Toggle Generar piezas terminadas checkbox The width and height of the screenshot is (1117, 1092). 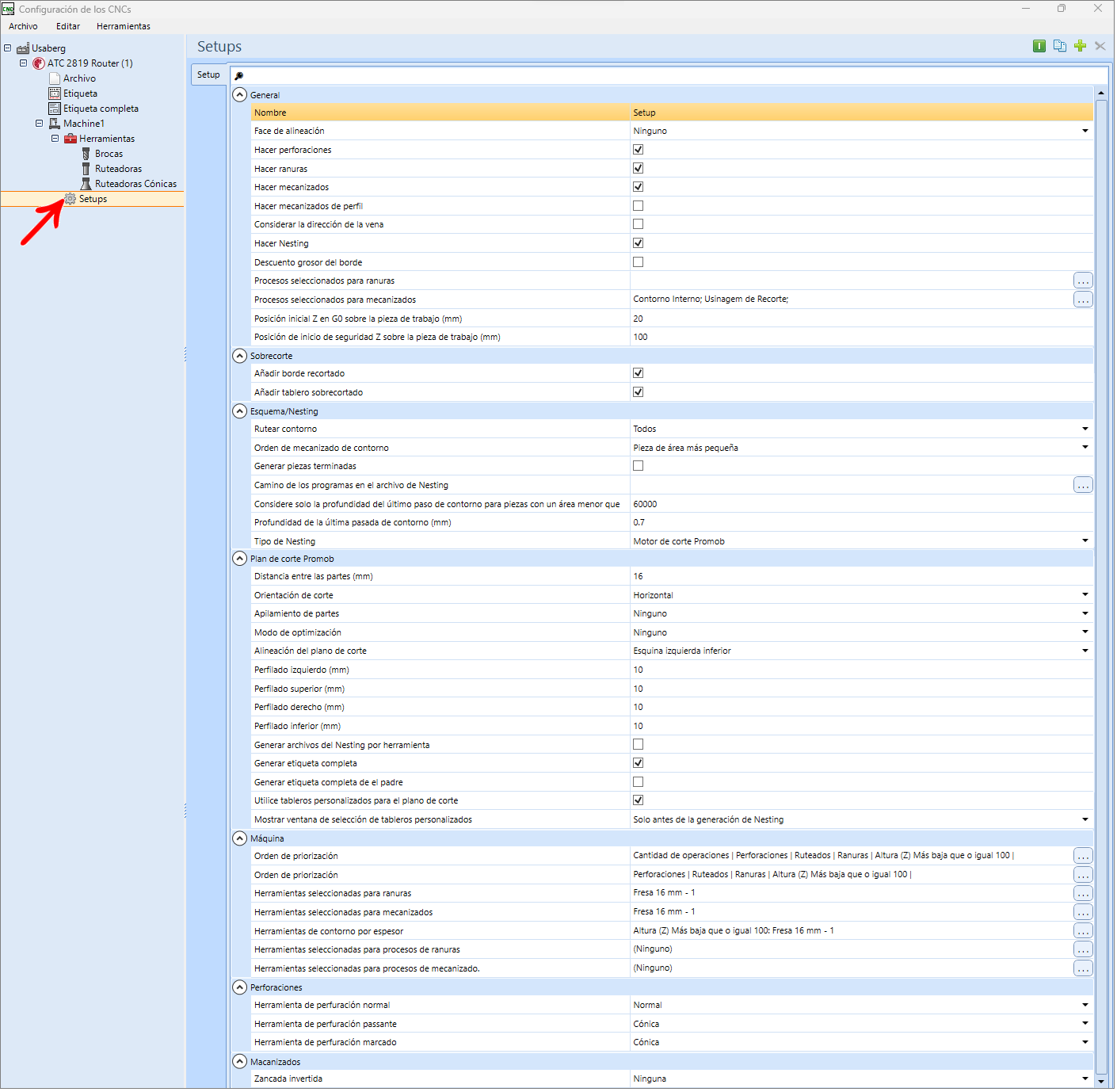tap(639, 467)
